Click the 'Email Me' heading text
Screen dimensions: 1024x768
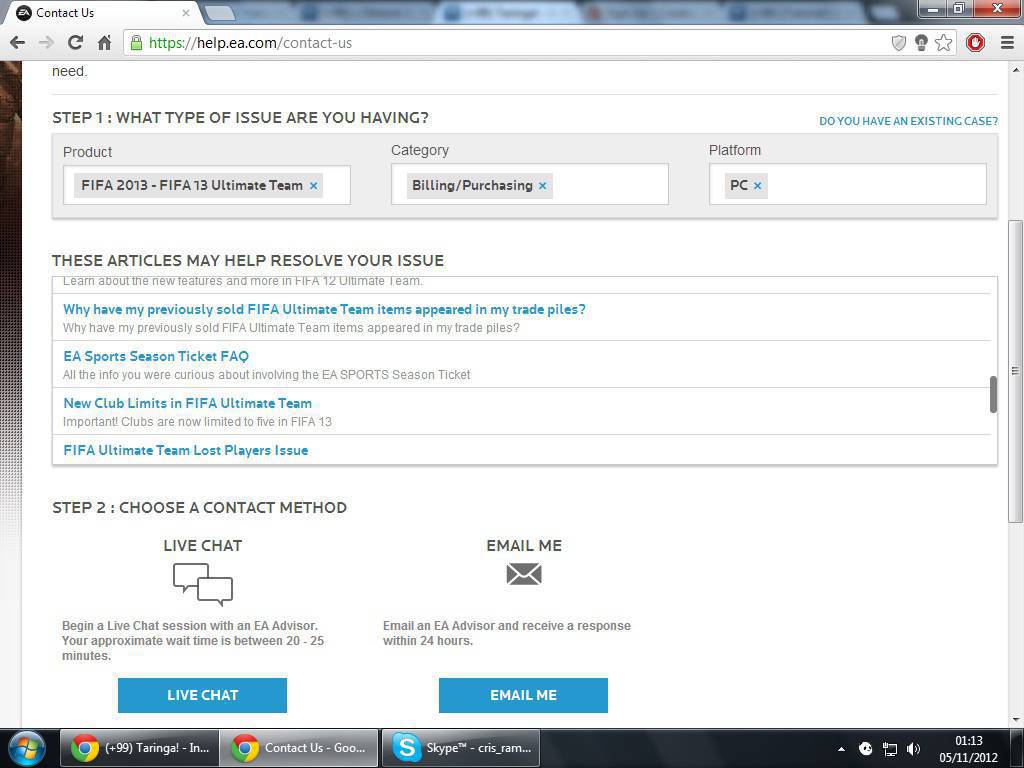coord(524,546)
